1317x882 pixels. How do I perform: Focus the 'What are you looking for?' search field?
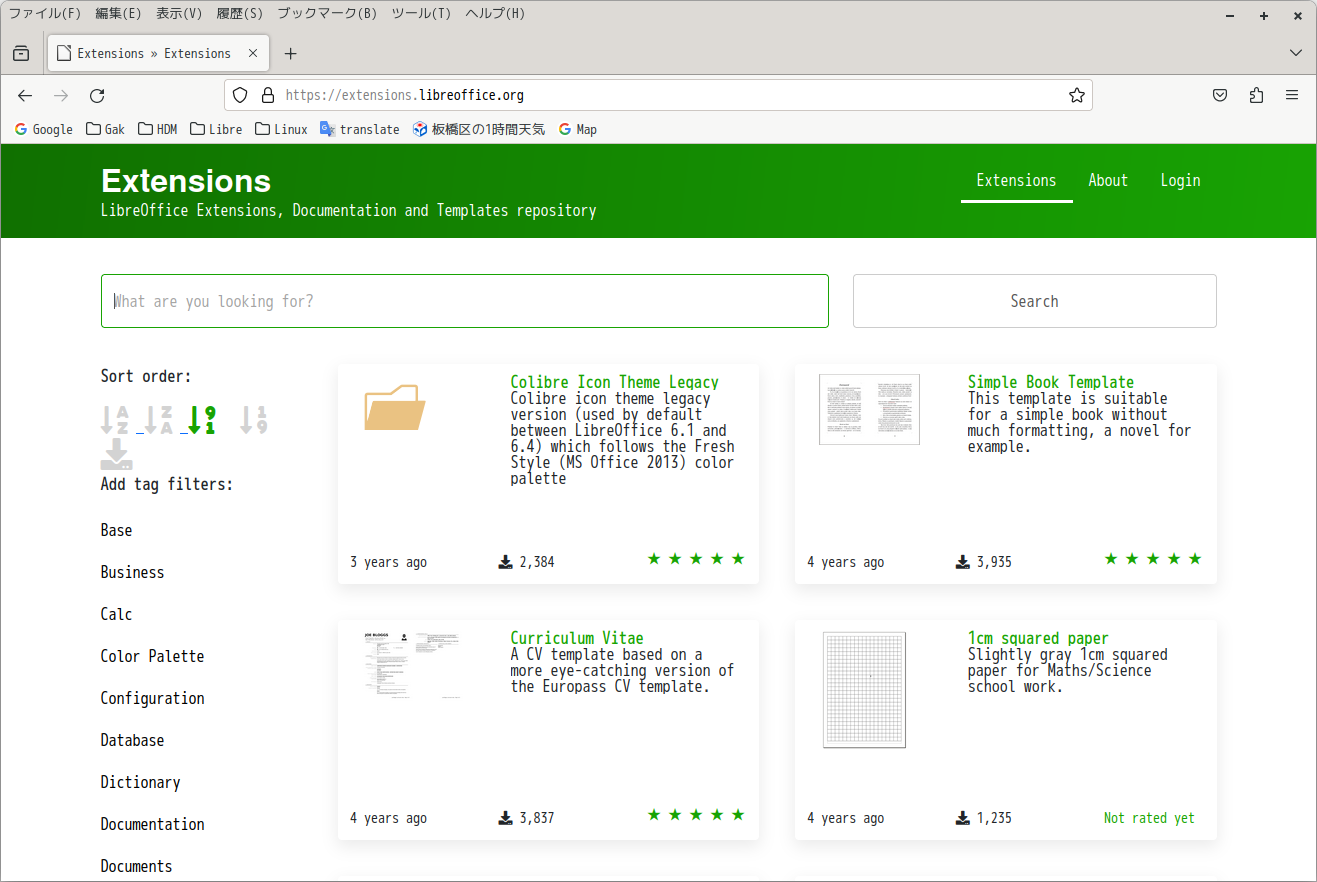(465, 301)
